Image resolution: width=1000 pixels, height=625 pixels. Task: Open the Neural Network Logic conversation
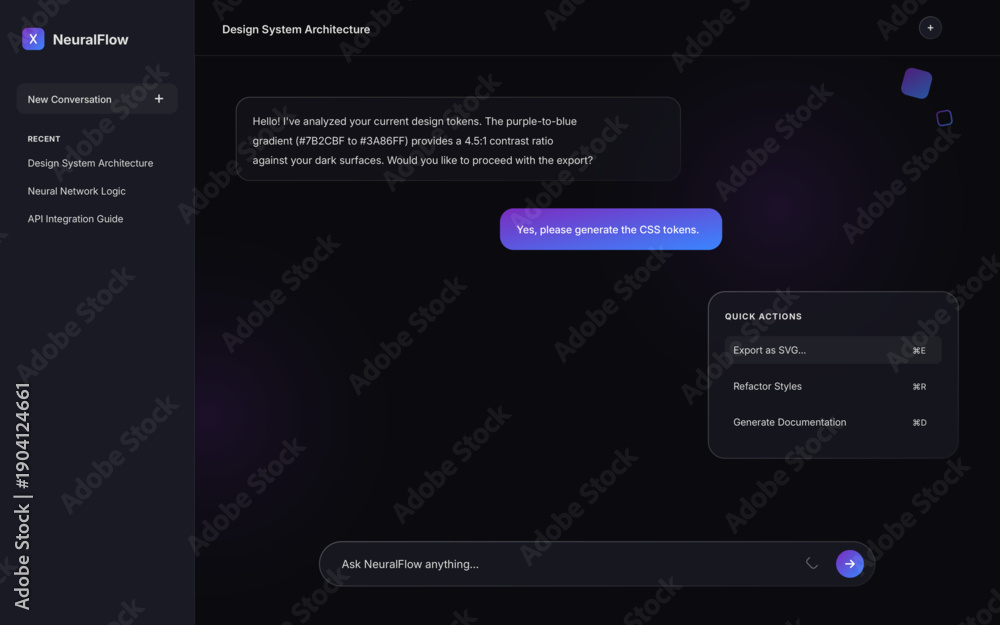coord(77,191)
